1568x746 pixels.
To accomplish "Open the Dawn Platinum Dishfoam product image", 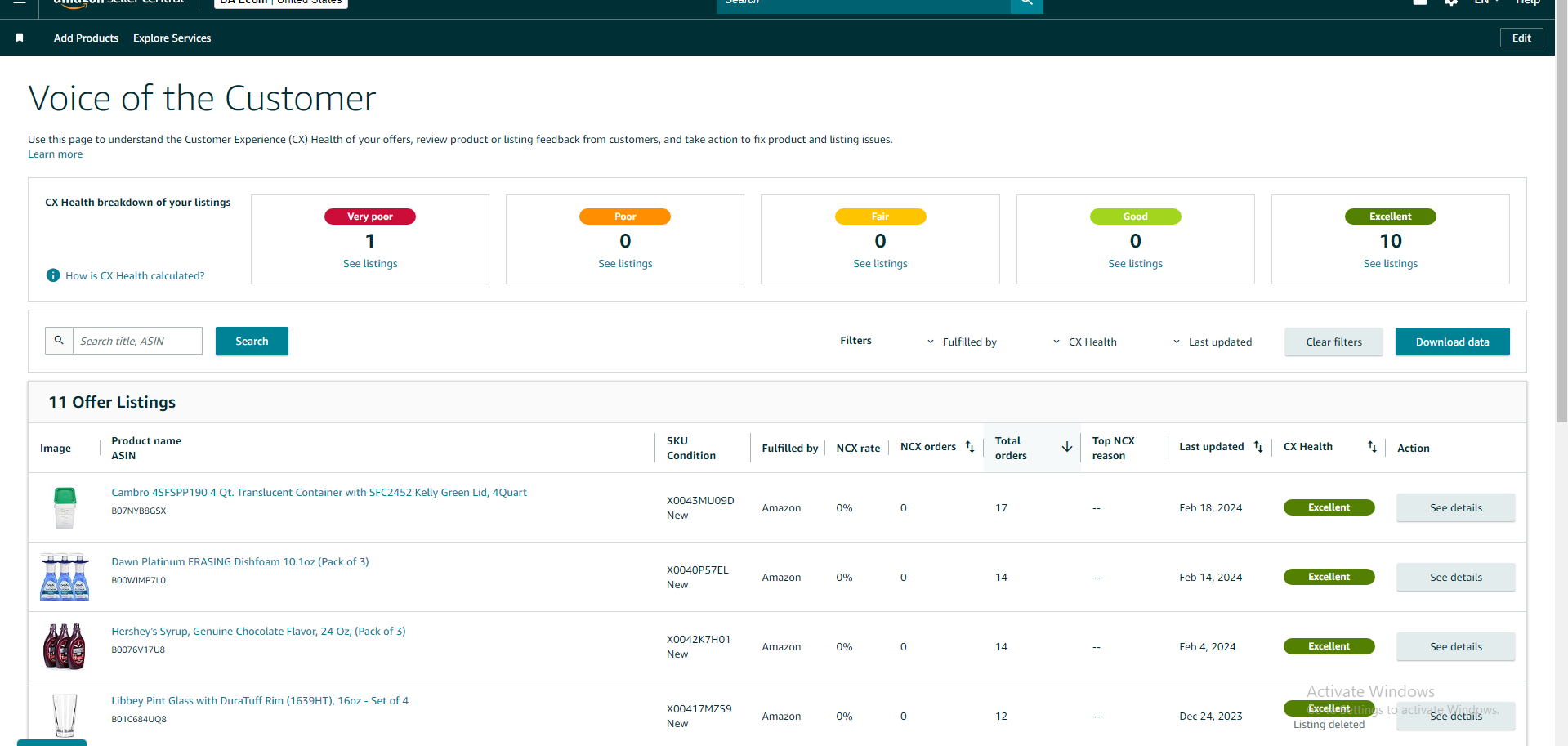I will coord(65,577).
